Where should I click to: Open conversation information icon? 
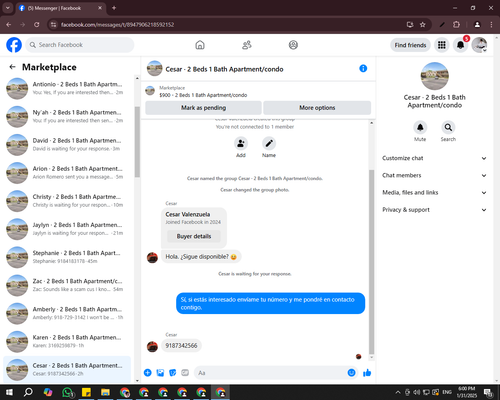pyautogui.click(x=363, y=68)
